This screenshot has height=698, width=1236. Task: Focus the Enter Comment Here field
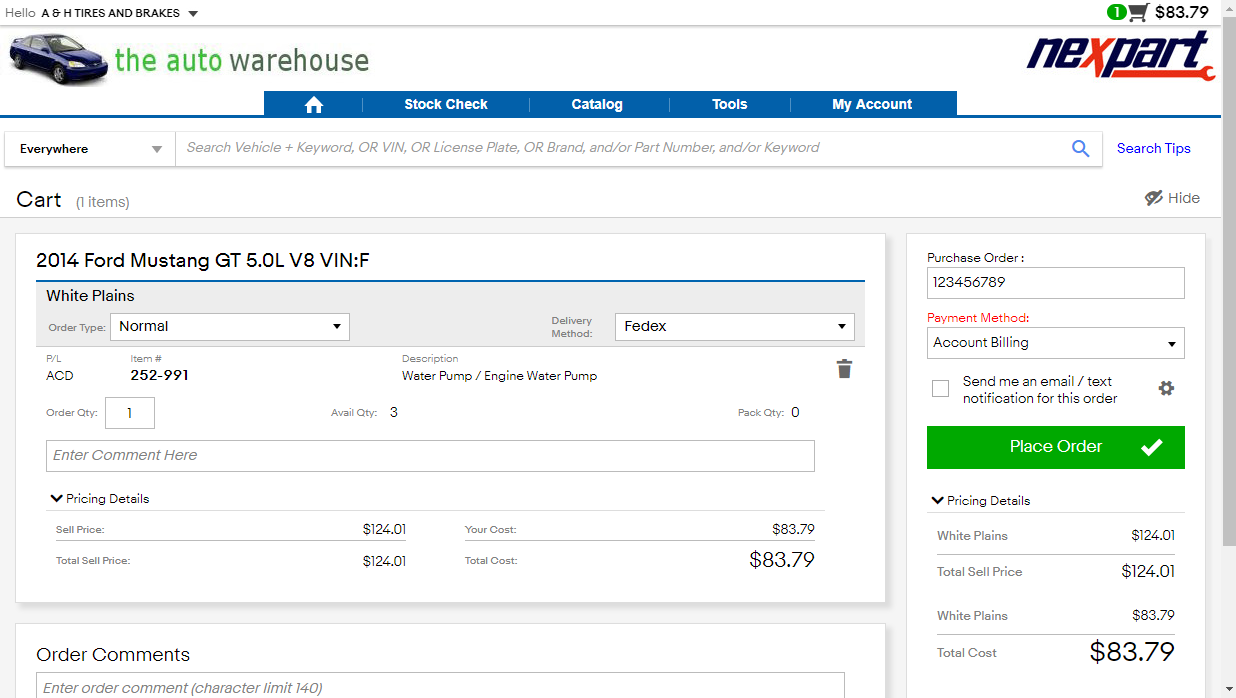[430, 456]
